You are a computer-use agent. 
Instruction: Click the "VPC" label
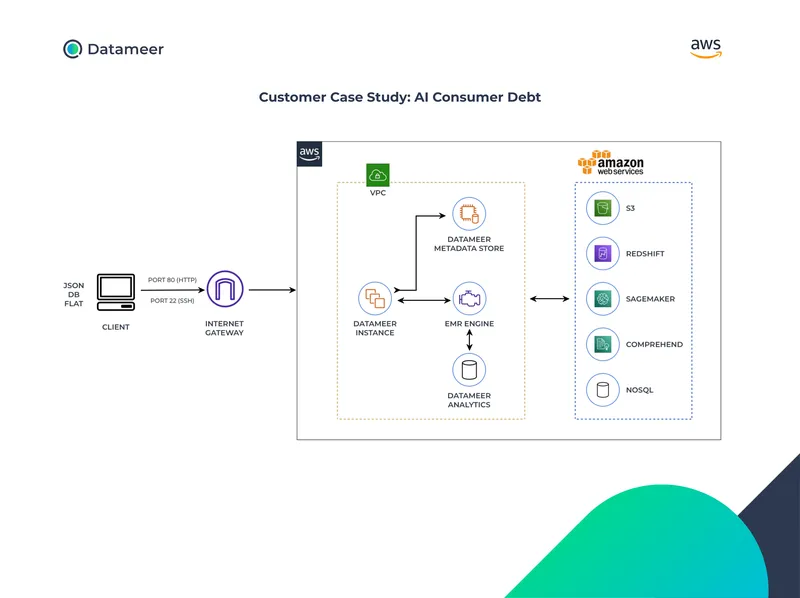[x=378, y=193]
